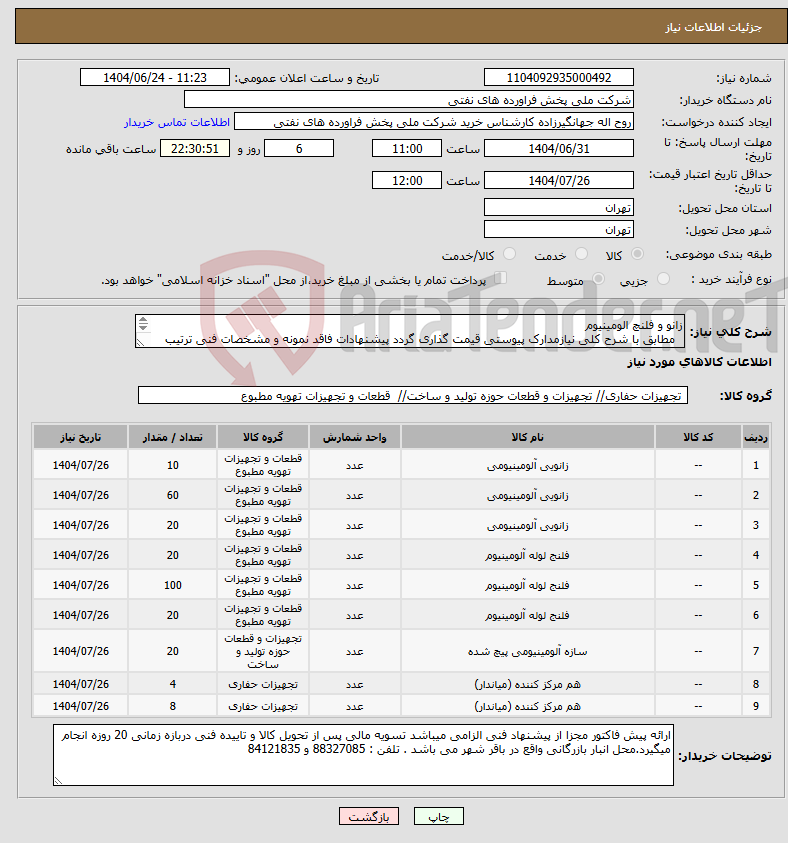The width and height of the screenshot is (788, 843).
Task: Click the گروه کالا column header
Action: [x=263, y=437]
